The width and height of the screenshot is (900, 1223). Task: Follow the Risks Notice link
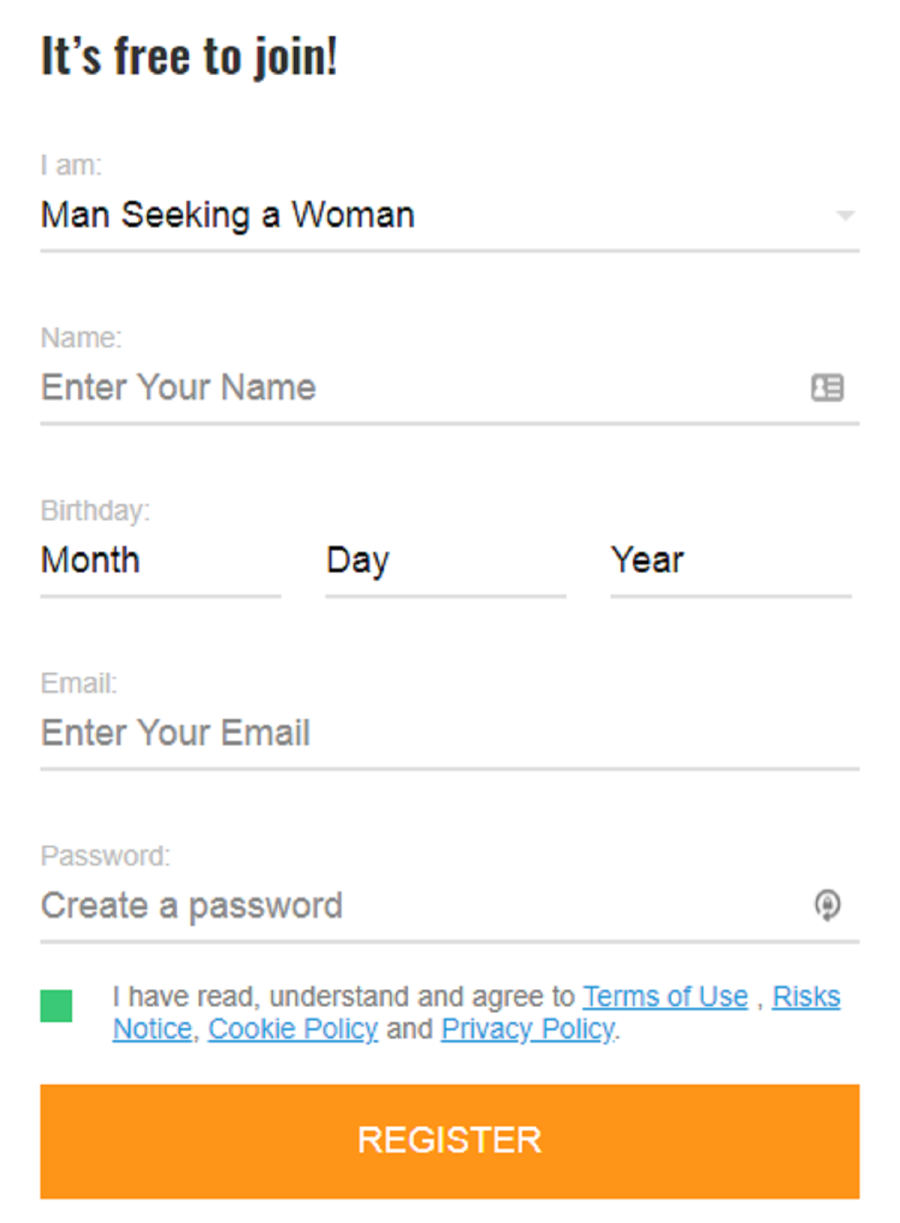(x=806, y=997)
